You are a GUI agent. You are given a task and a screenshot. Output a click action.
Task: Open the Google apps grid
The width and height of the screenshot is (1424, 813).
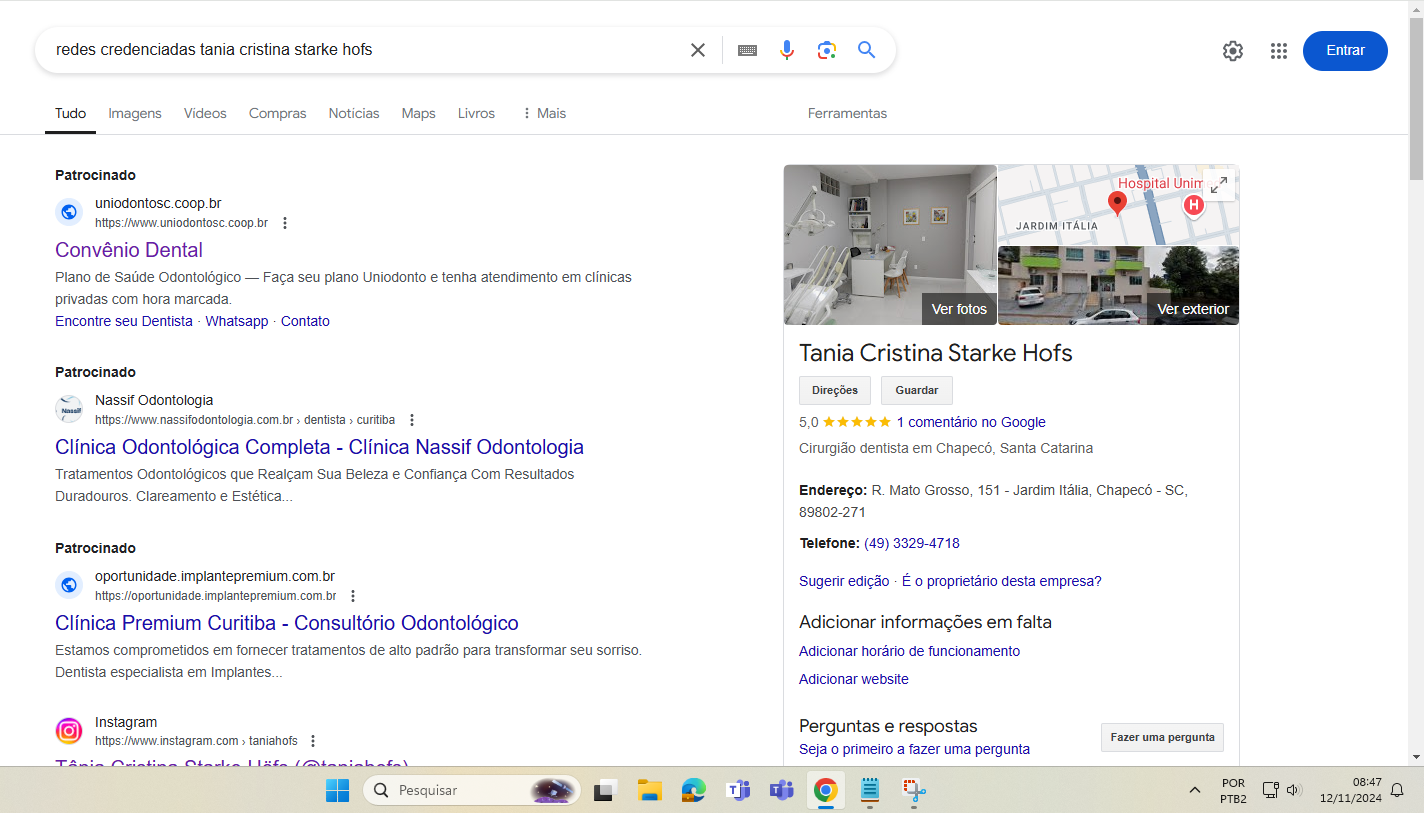click(x=1279, y=51)
